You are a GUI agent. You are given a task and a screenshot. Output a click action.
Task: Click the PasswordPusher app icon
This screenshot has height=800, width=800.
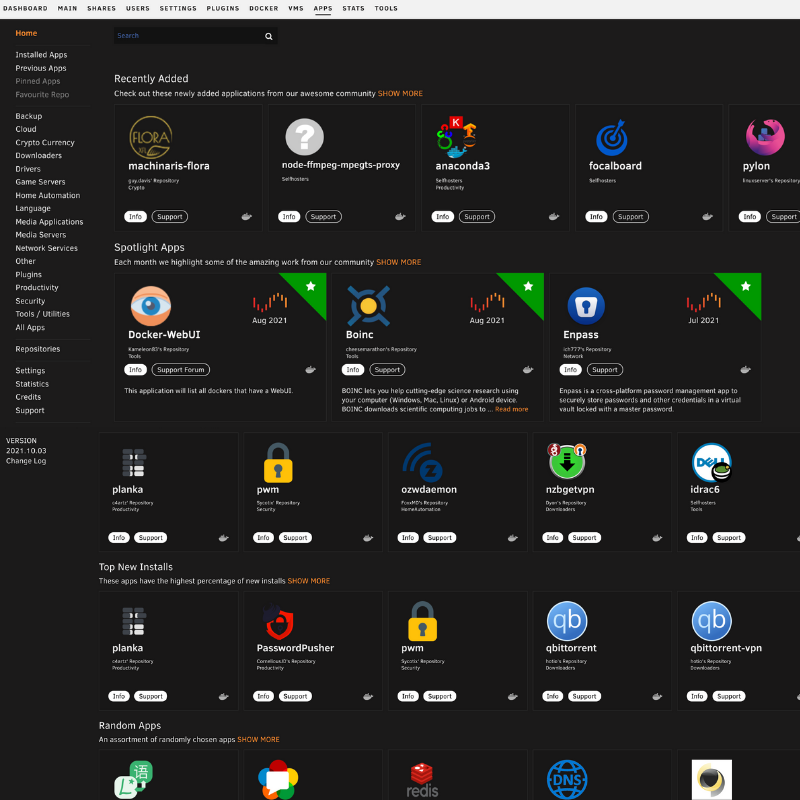pyautogui.click(x=277, y=621)
